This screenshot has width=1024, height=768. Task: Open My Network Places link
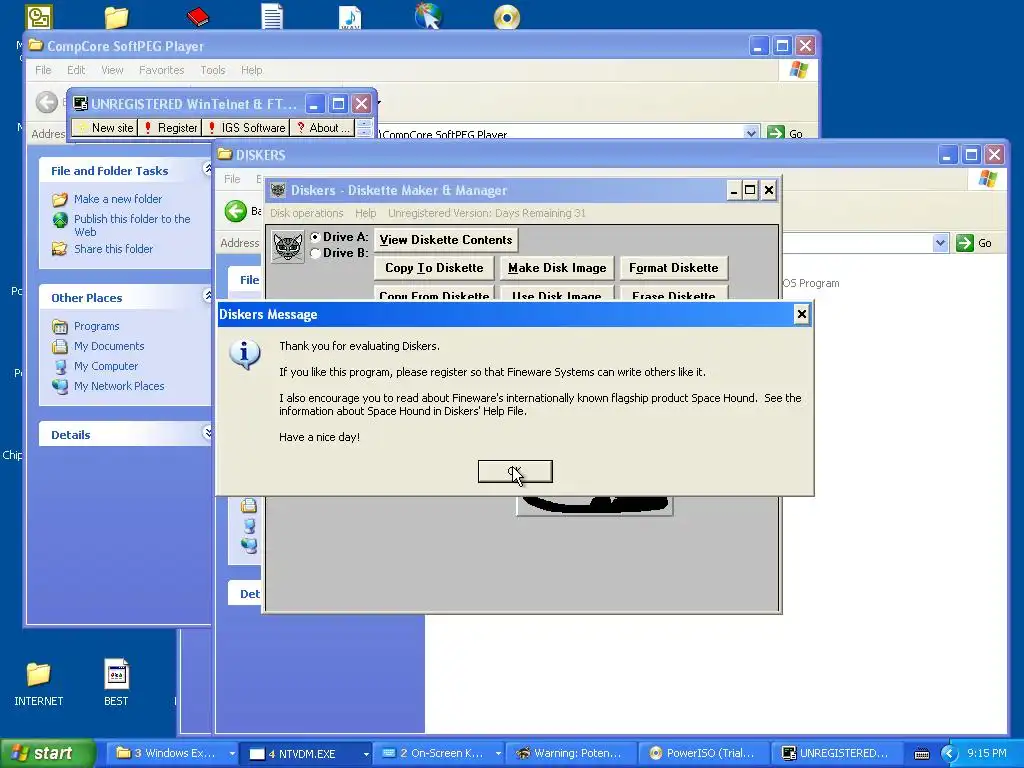(119, 386)
